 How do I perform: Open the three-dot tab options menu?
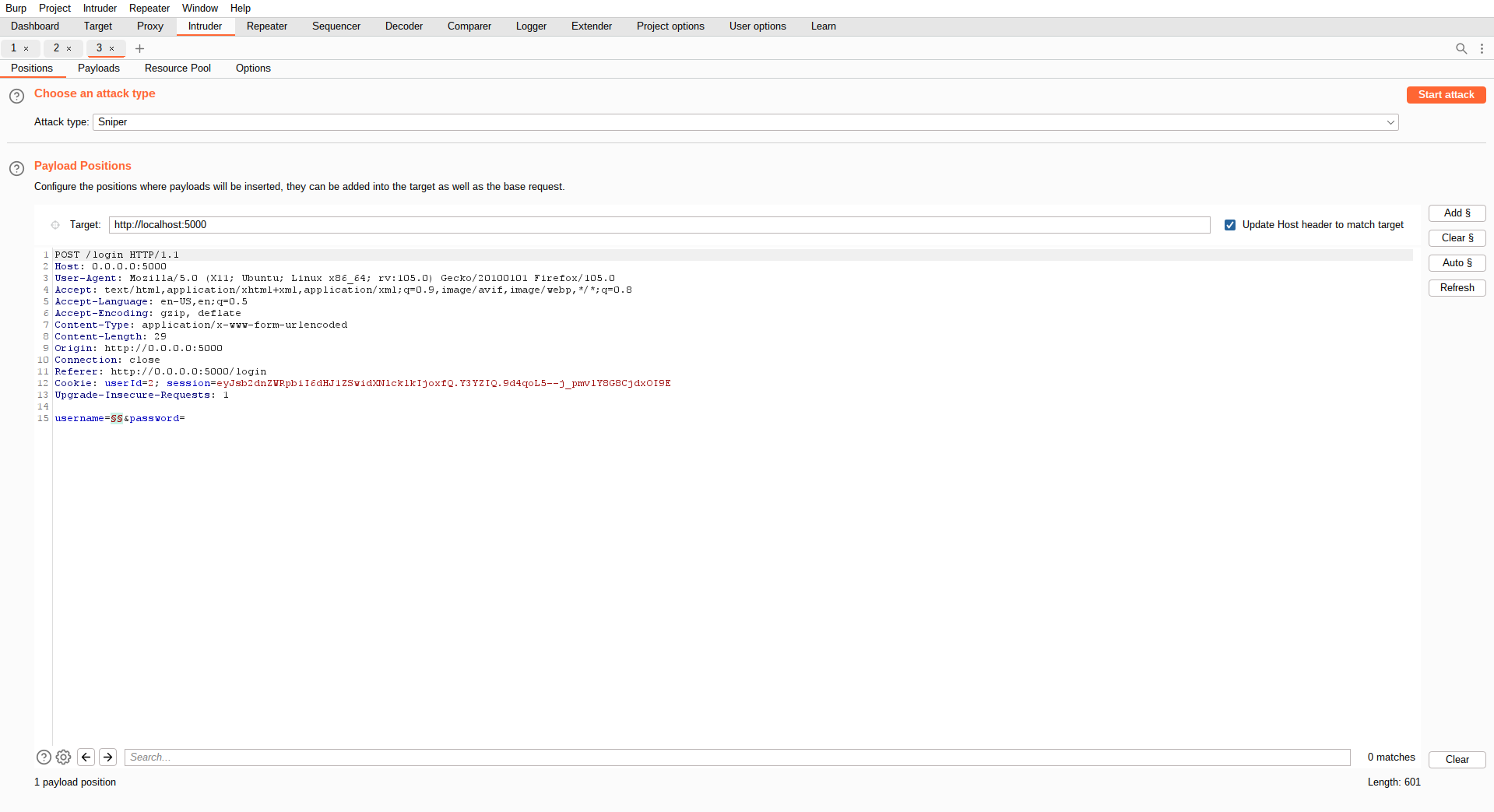1482,48
